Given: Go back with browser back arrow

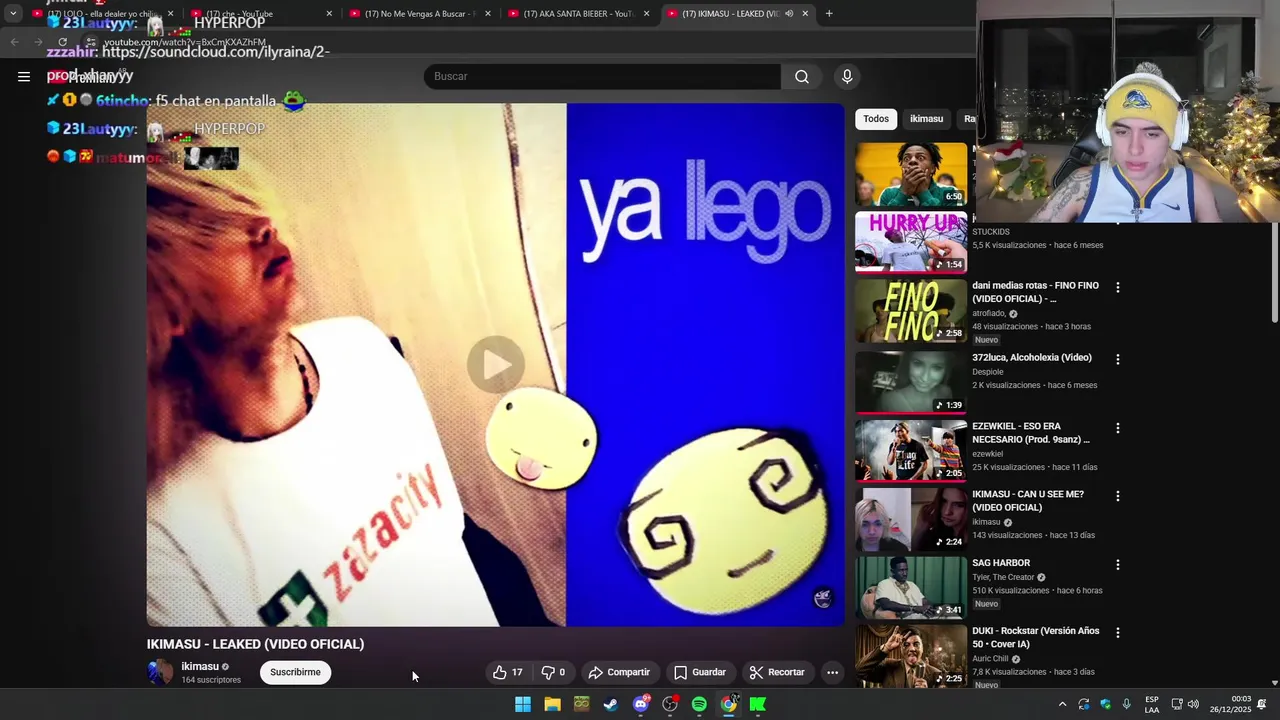Looking at the screenshot, I should click(14, 42).
